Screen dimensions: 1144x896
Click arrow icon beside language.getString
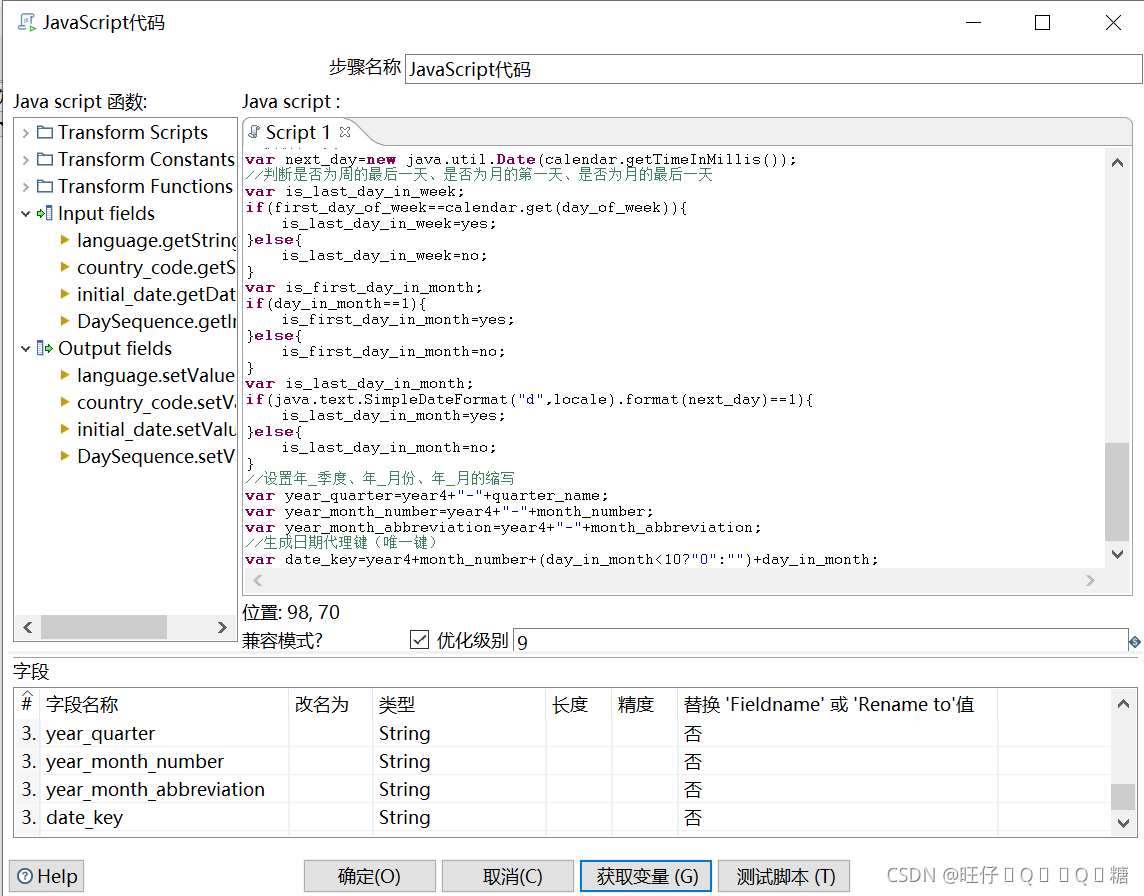click(65, 240)
